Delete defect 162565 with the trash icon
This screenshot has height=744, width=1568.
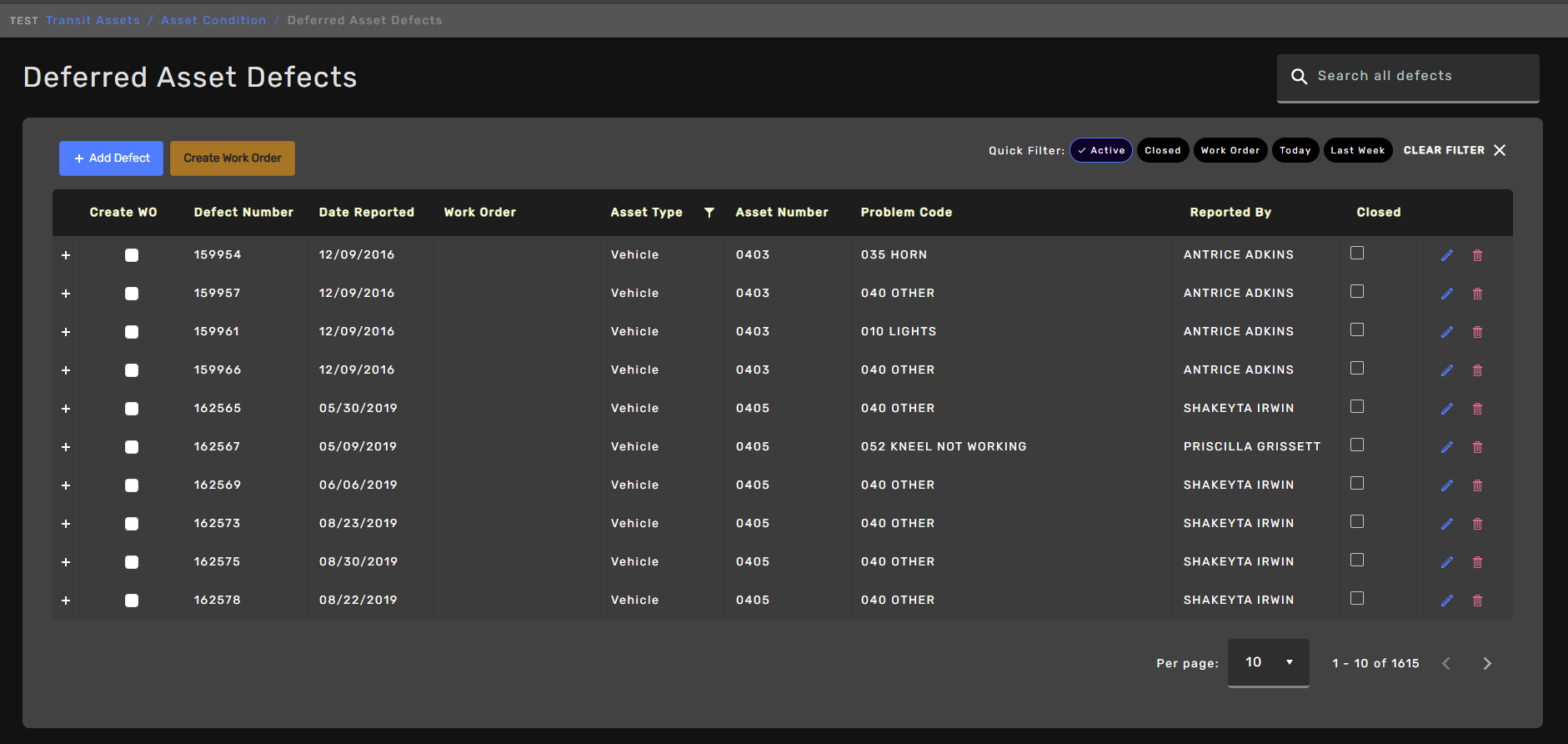tap(1477, 409)
